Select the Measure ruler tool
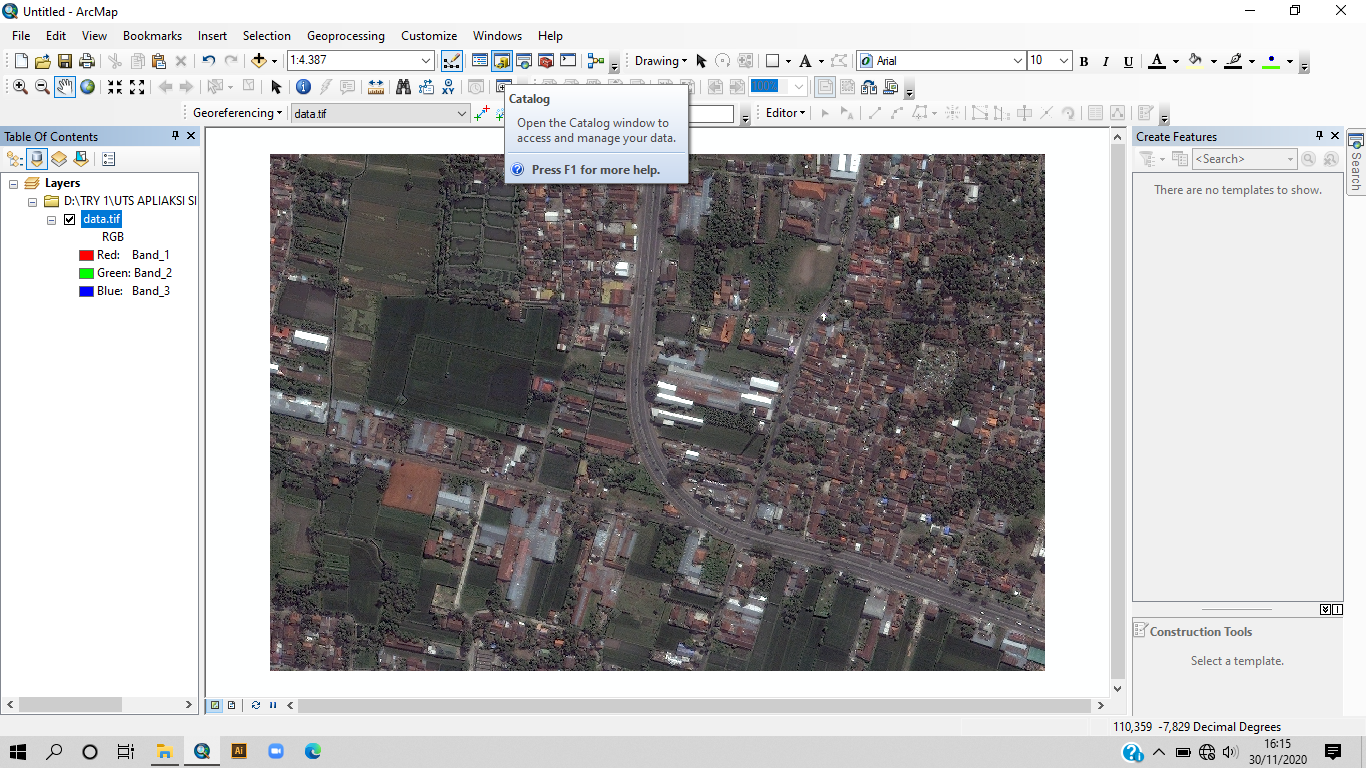1366x768 pixels. click(x=376, y=87)
